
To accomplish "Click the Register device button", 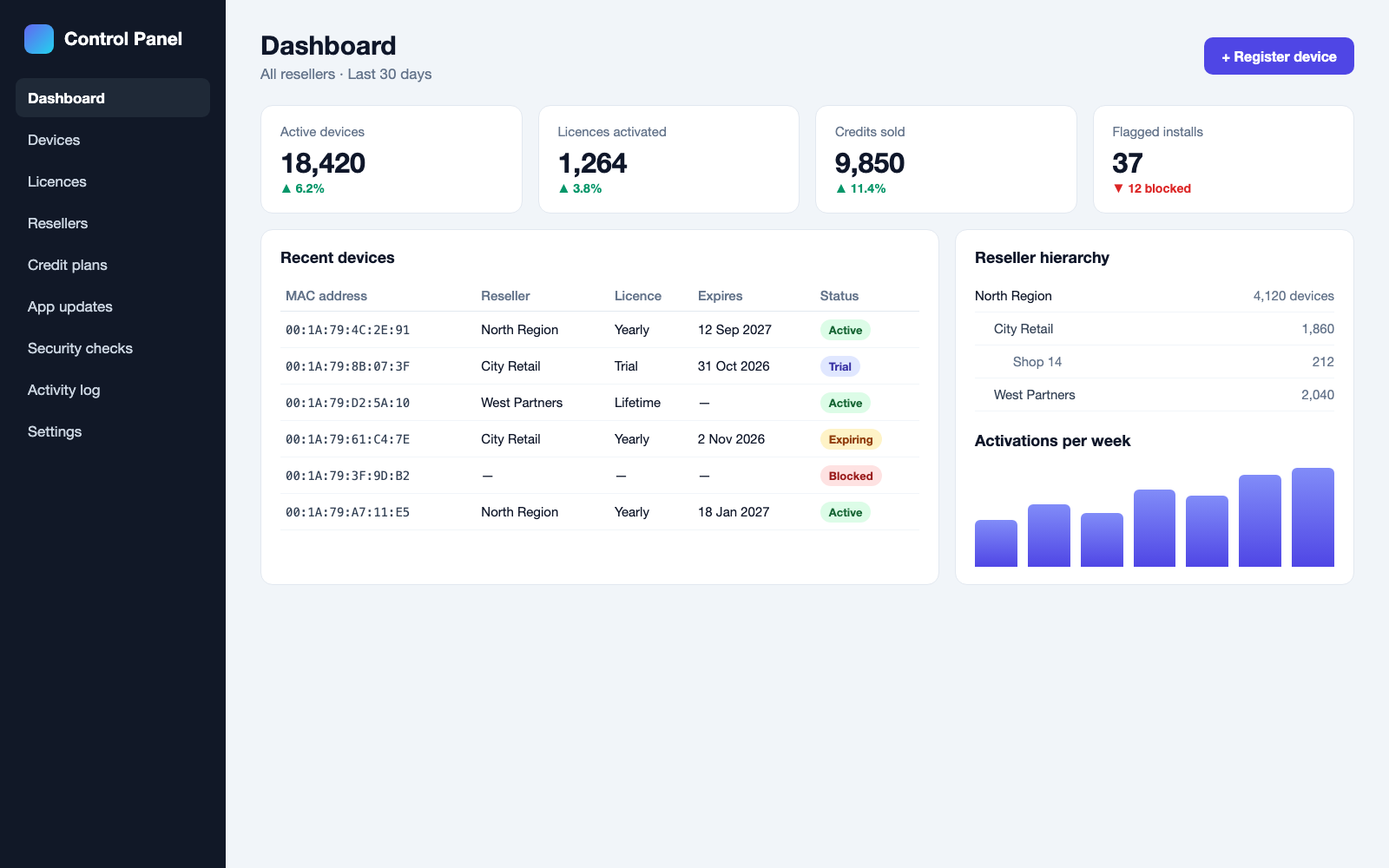I will tap(1279, 56).
